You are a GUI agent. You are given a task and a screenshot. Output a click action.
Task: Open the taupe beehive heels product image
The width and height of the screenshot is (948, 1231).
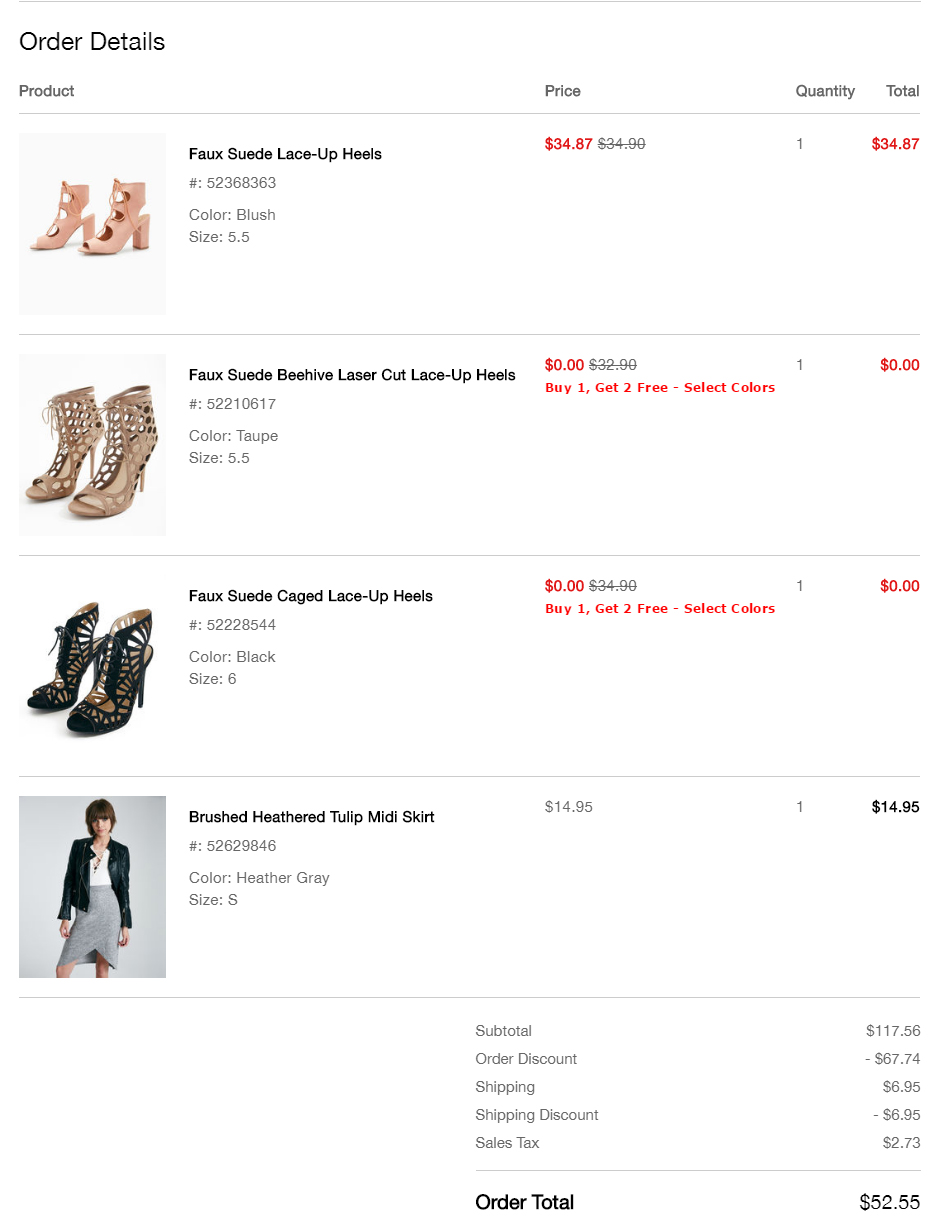pyautogui.click(x=92, y=445)
